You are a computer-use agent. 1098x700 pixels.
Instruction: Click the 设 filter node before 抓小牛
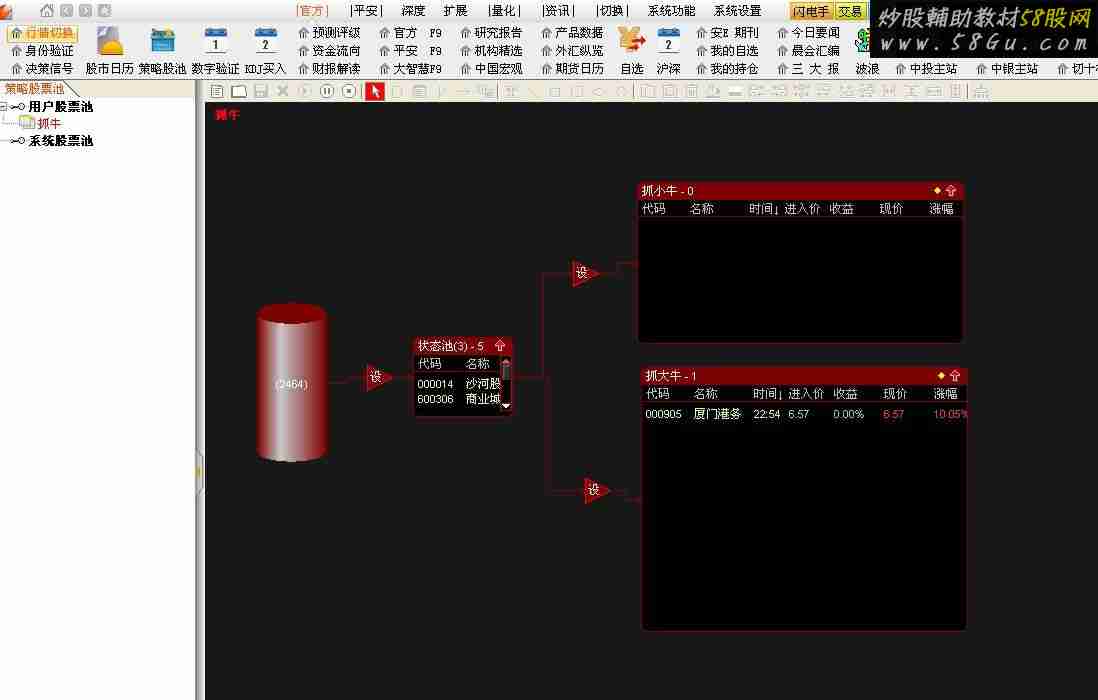(583, 273)
